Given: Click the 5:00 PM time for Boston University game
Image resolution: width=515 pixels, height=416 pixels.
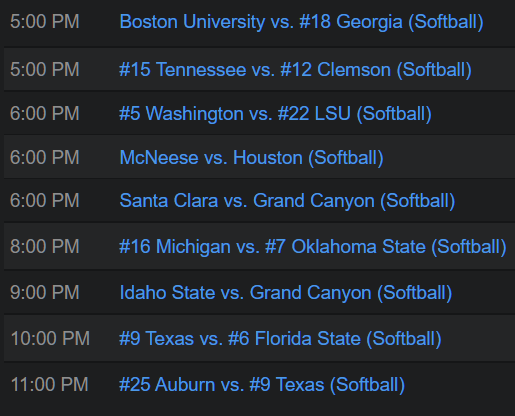Looking at the screenshot, I should 45,22.
